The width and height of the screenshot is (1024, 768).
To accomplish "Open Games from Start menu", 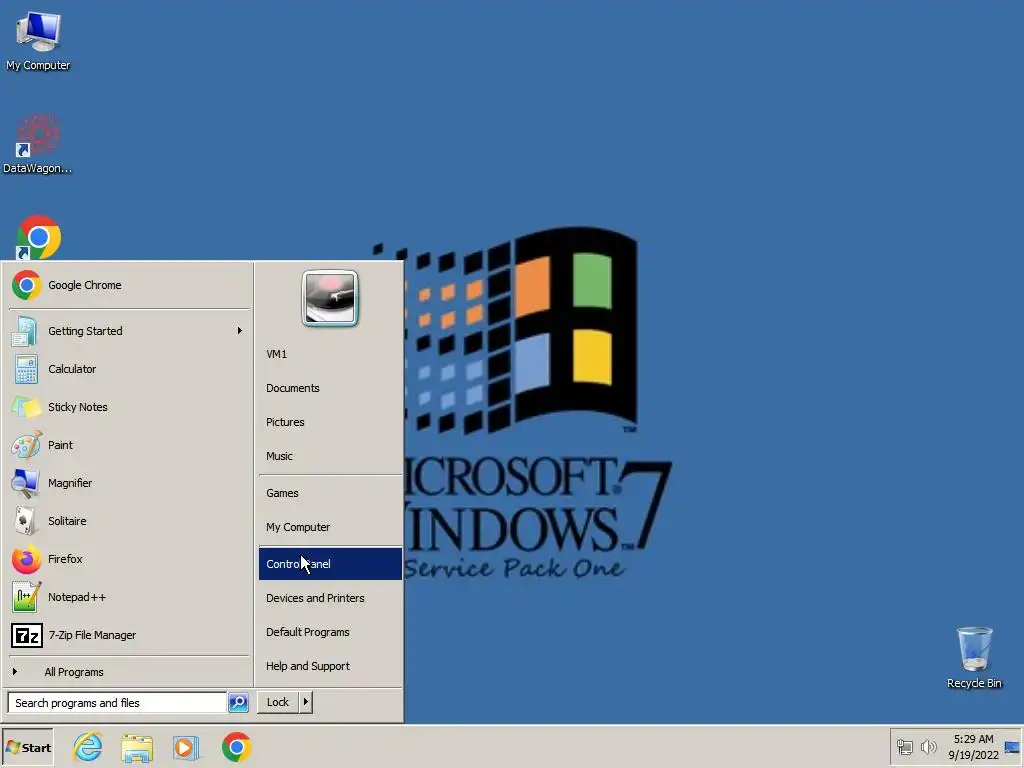I will (x=330, y=493).
